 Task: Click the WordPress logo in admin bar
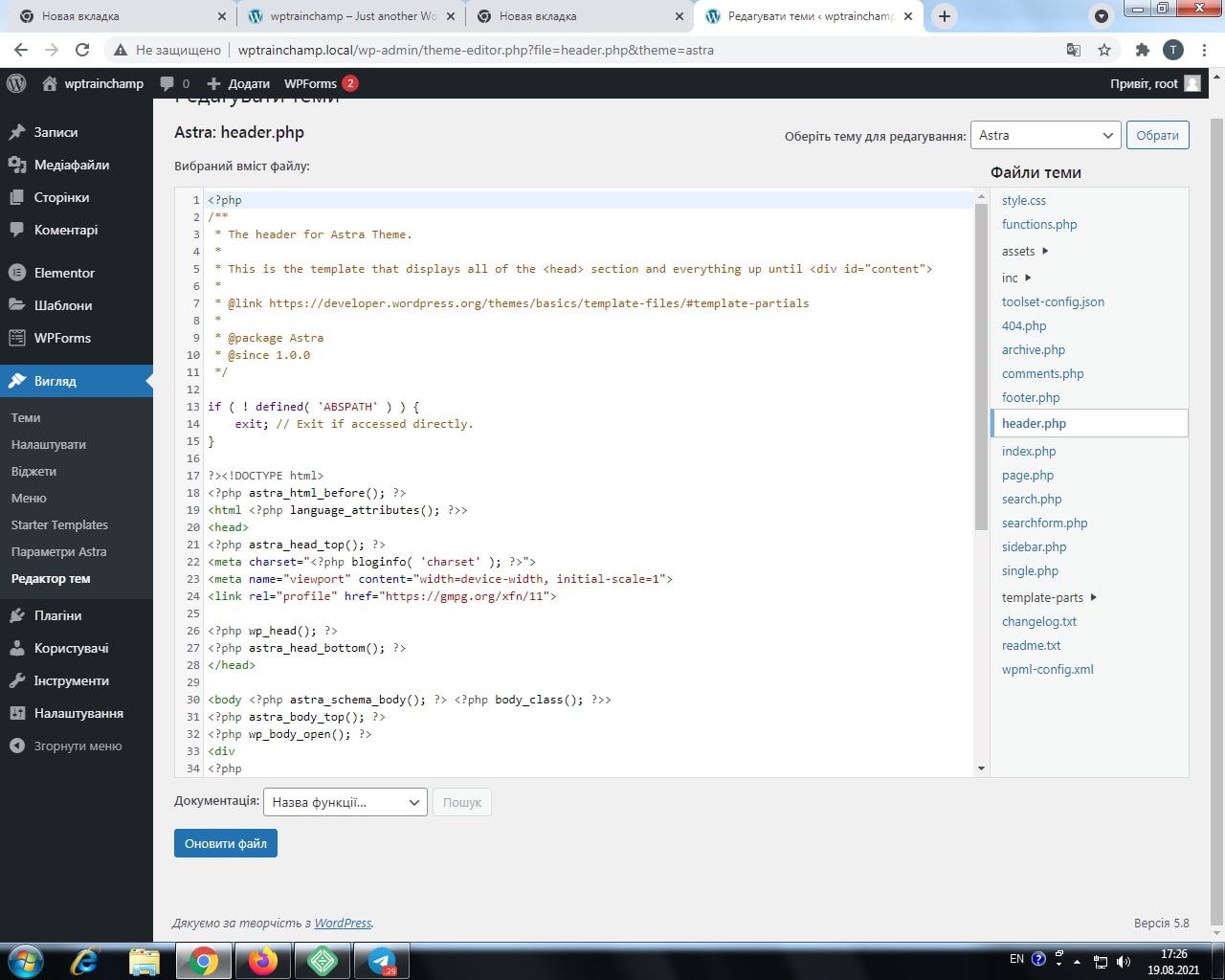pos(16,83)
